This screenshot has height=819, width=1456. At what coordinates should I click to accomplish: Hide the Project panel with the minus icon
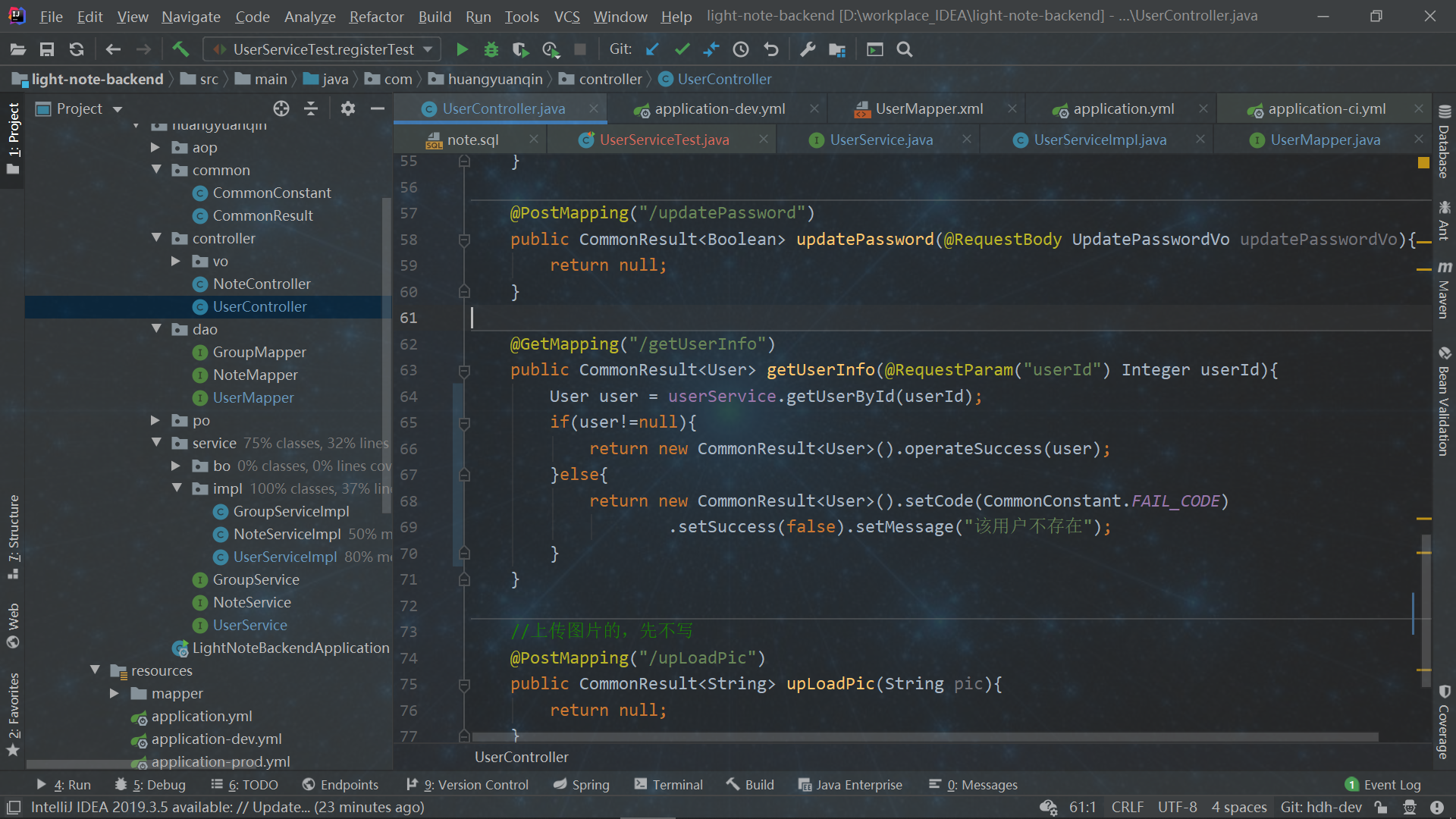[378, 108]
